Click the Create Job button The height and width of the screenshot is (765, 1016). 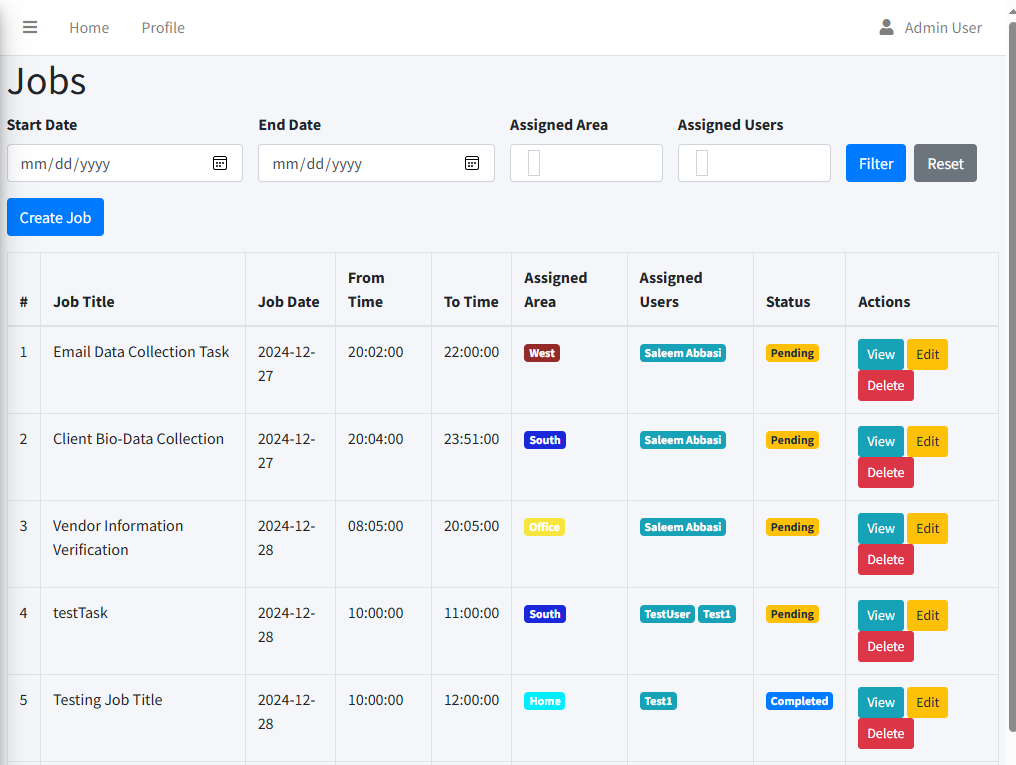56,217
